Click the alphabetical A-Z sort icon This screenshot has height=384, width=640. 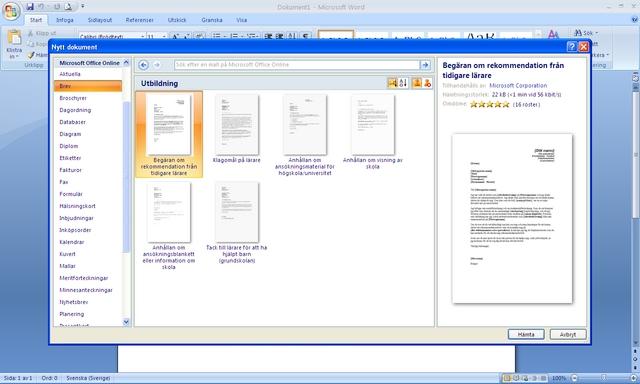click(403, 83)
